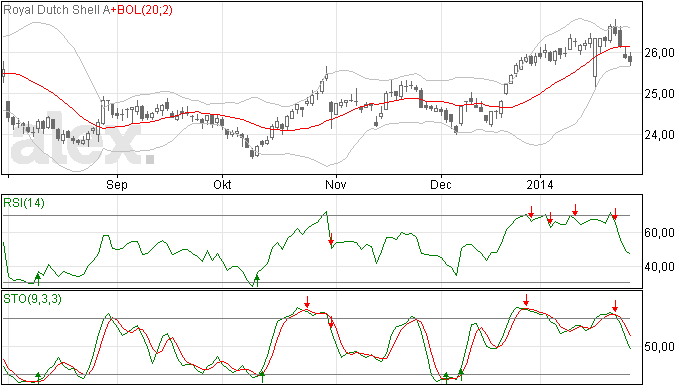690x387 pixels.
Task: Click the Royal Dutch Shell A title
Action: [57, 10]
